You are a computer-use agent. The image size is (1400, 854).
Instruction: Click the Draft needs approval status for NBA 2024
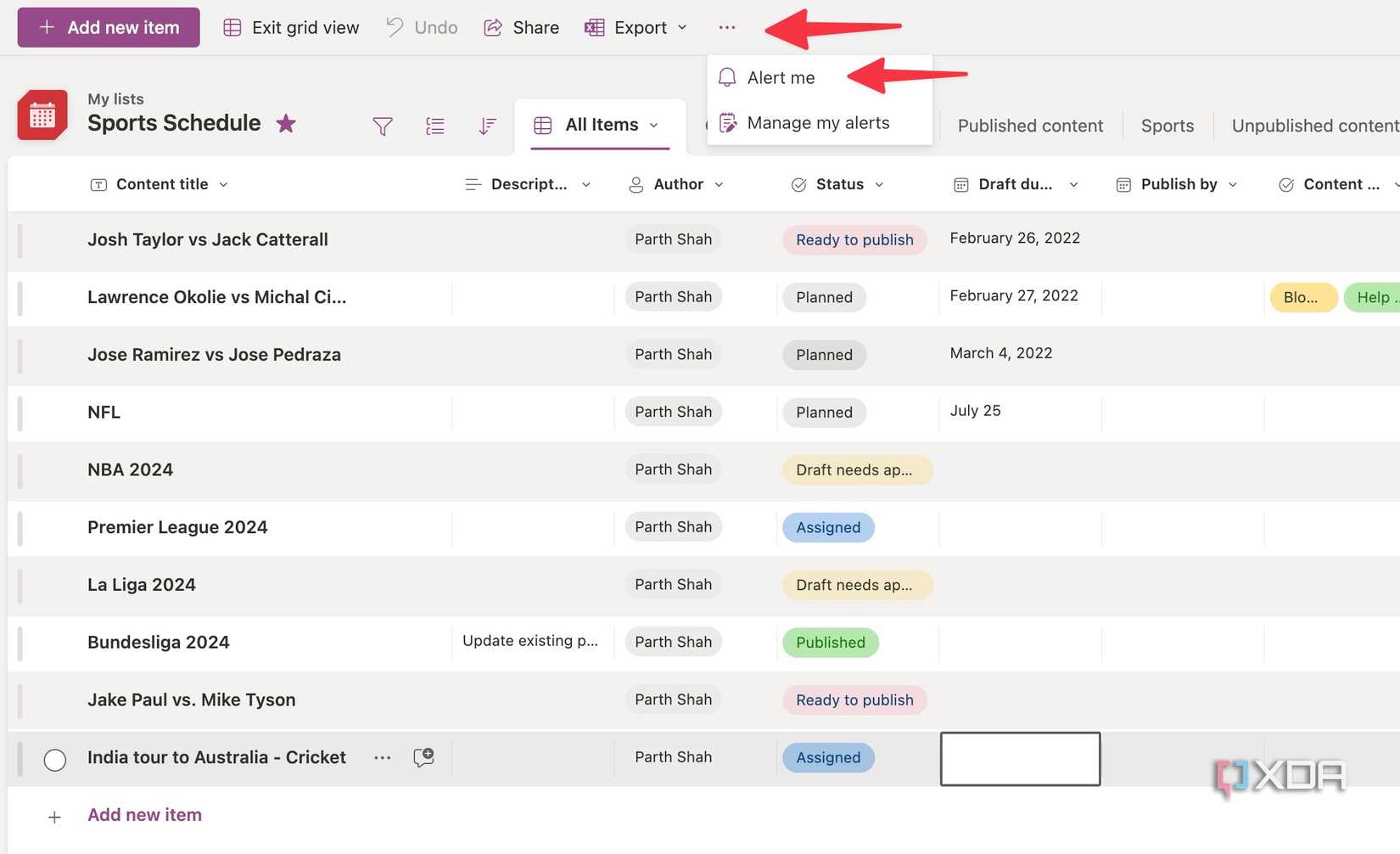857,469
